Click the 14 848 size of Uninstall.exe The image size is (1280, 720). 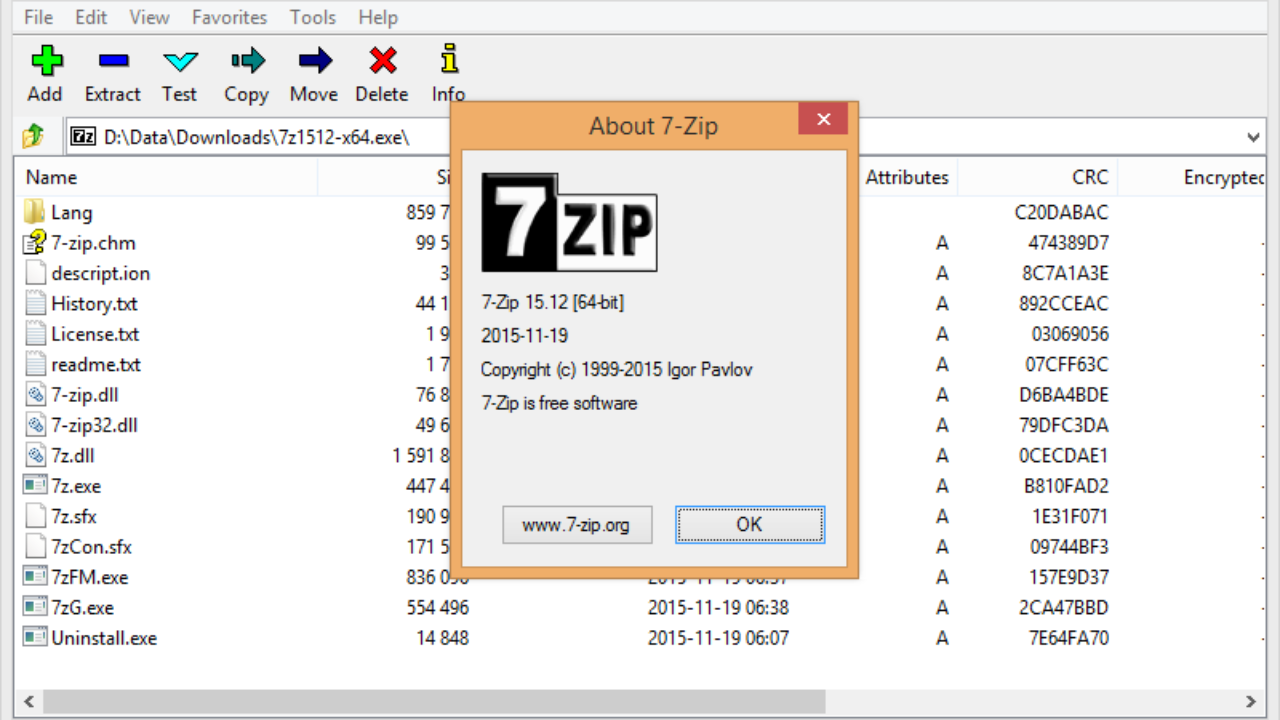(443, 638)
